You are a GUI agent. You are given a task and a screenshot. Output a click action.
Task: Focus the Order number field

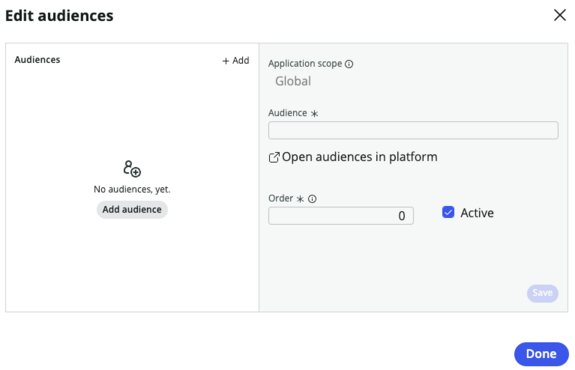[341, 216]
